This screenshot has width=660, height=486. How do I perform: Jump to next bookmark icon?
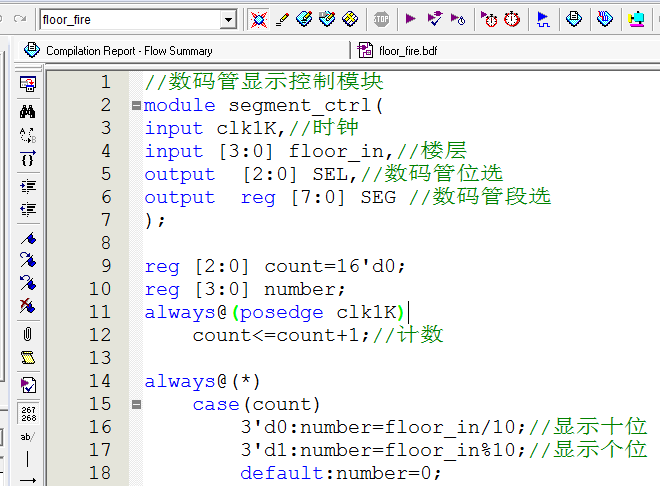click(x=28, y=260)
